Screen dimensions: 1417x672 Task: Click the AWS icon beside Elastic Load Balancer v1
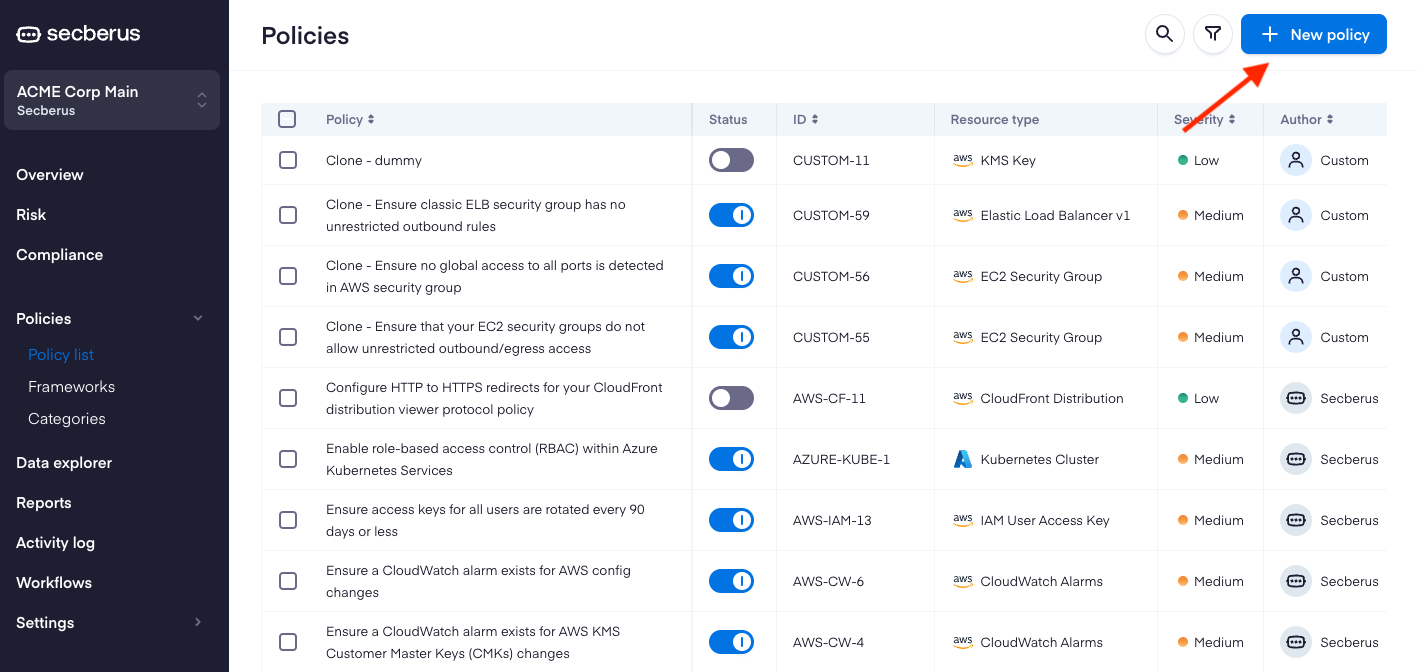[x=963, y=215]
